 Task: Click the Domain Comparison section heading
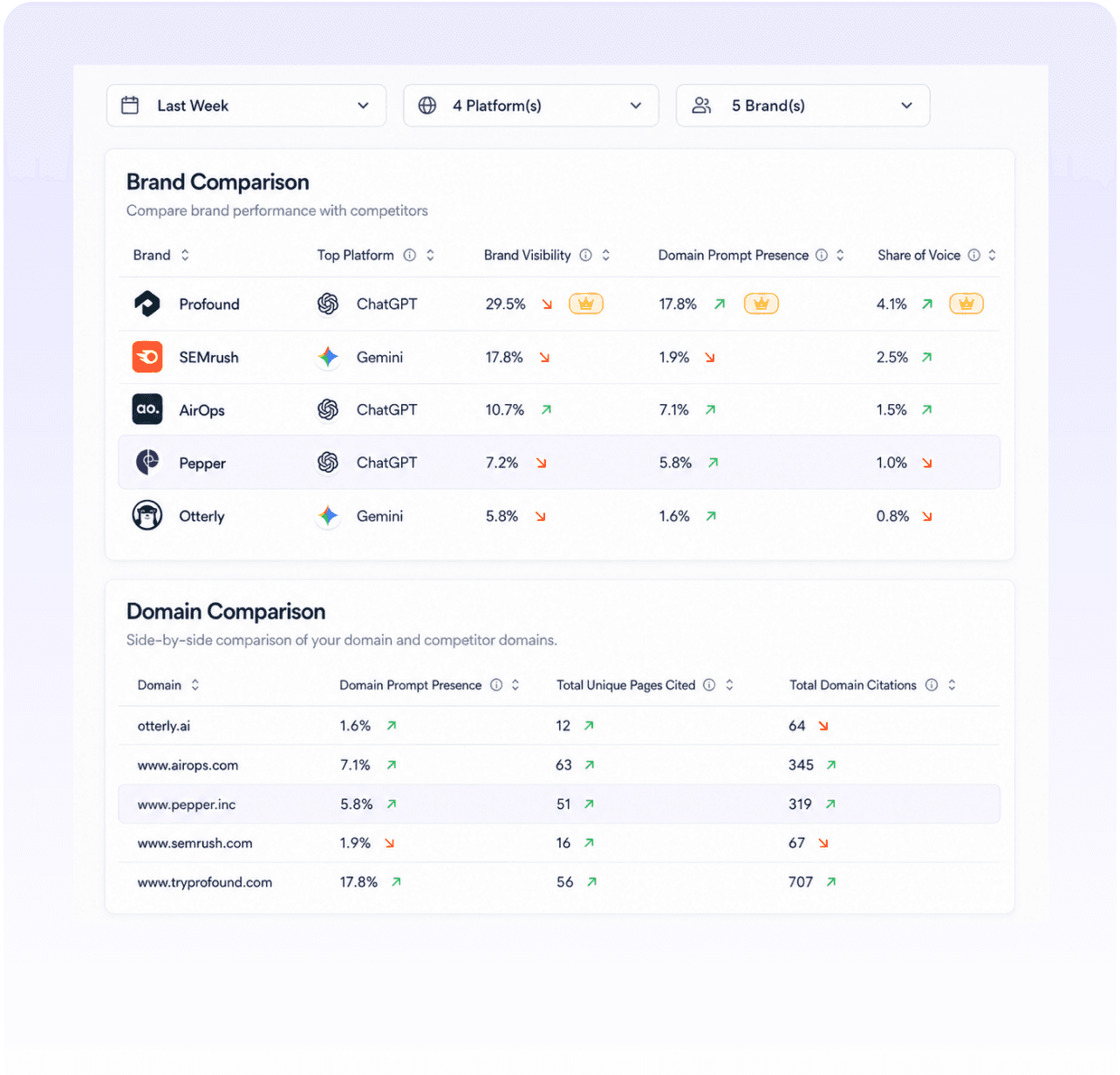tap(226, 611)
